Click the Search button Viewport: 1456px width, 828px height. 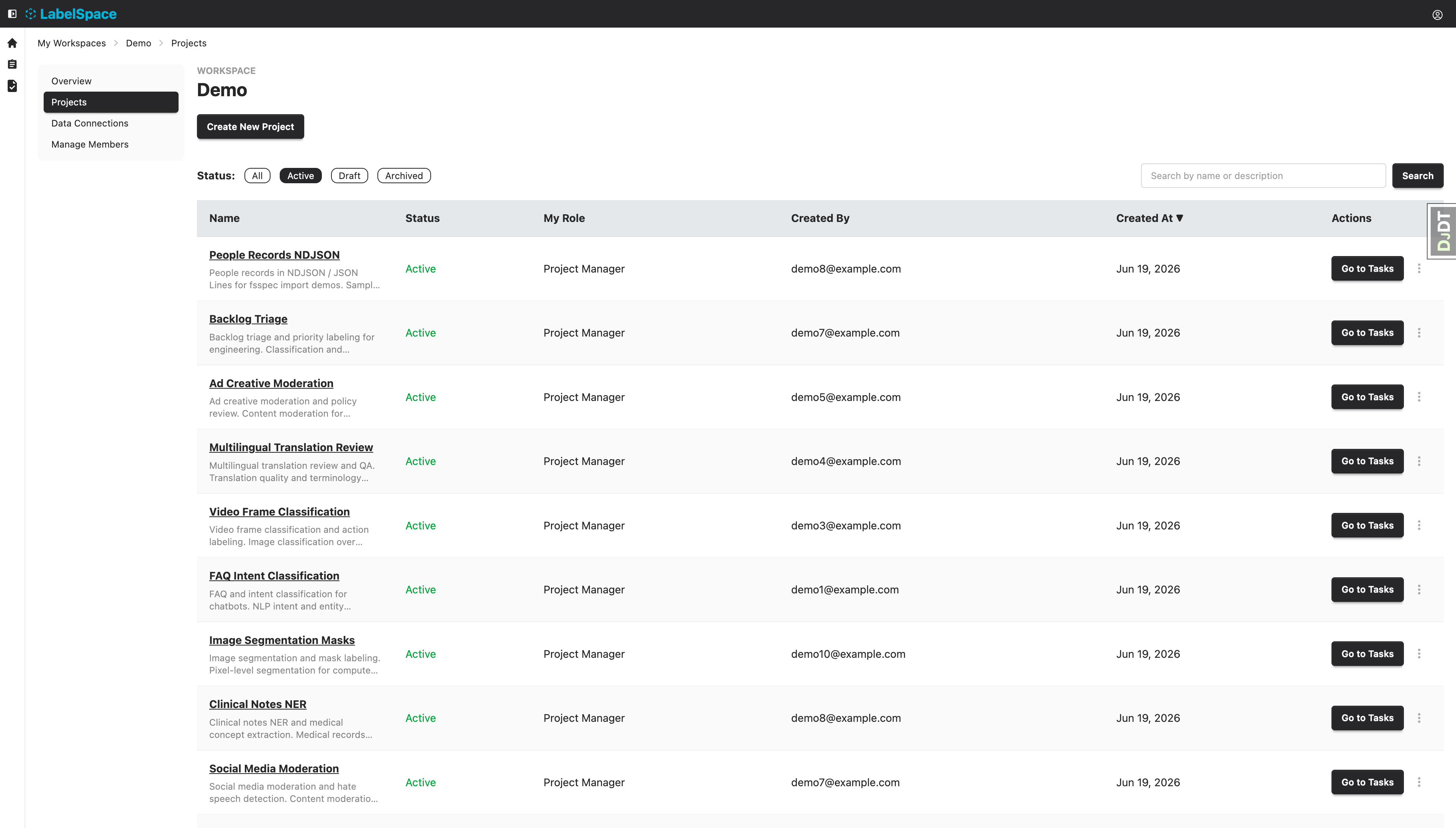pos(1417,176)
